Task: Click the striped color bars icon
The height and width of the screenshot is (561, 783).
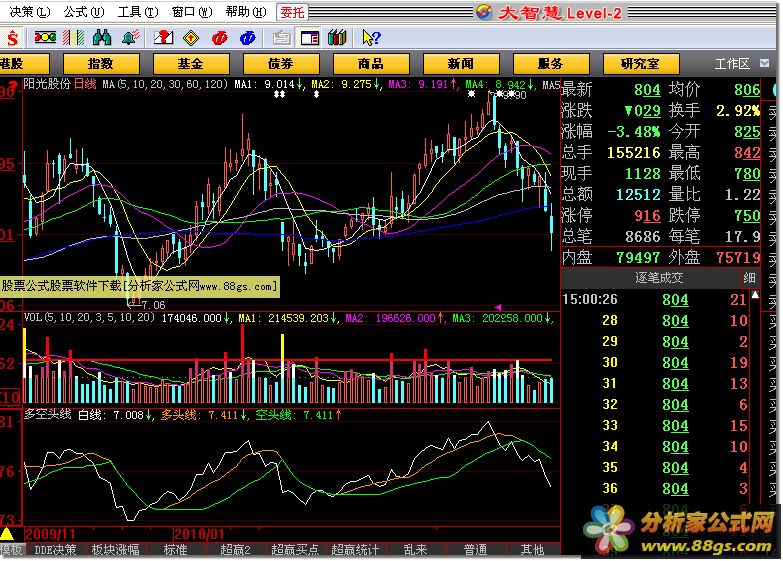Action: 74,37
